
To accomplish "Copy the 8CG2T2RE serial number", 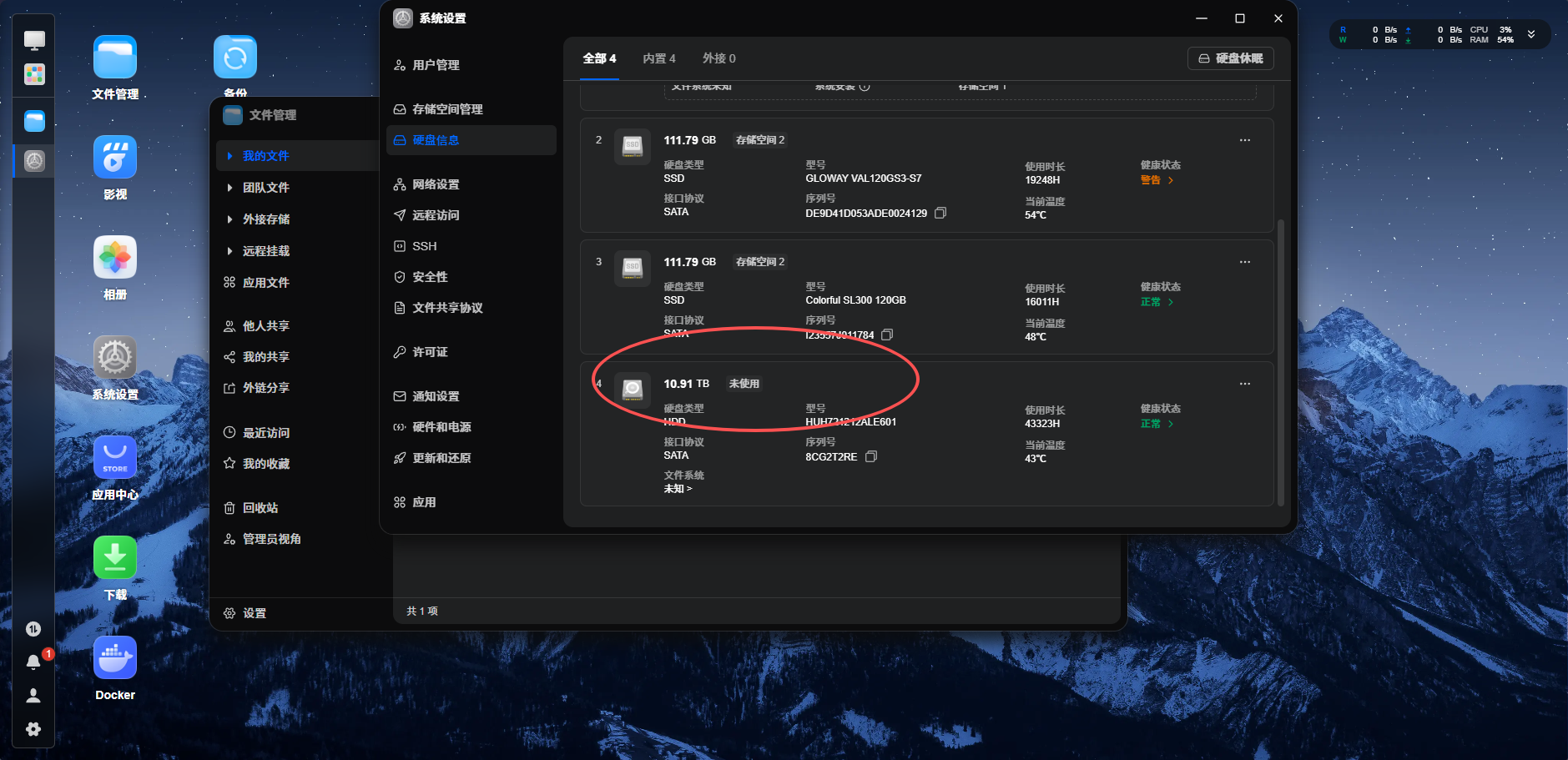I will coord(871,456).
